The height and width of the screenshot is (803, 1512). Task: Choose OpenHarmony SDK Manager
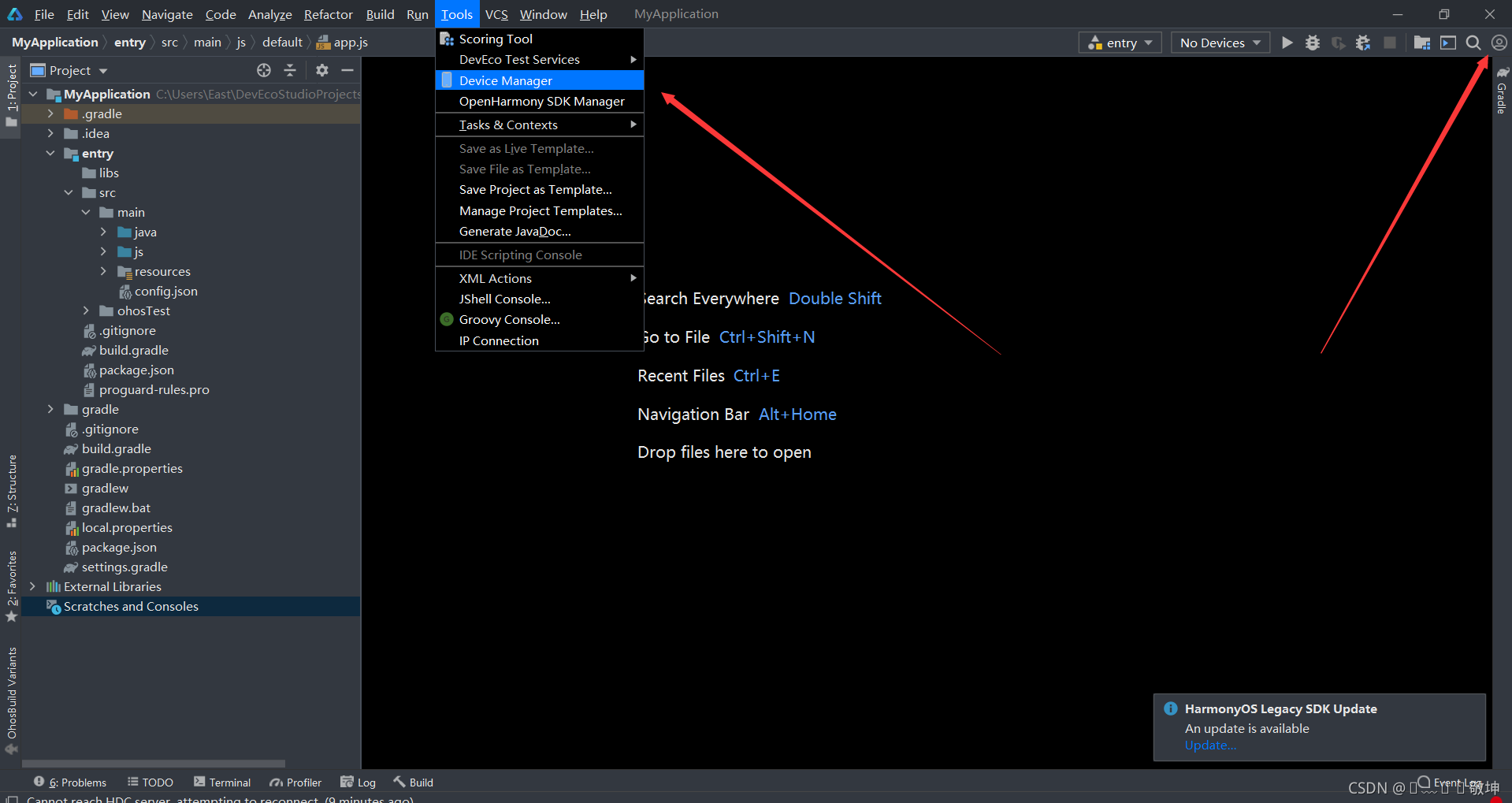[540, 101]
